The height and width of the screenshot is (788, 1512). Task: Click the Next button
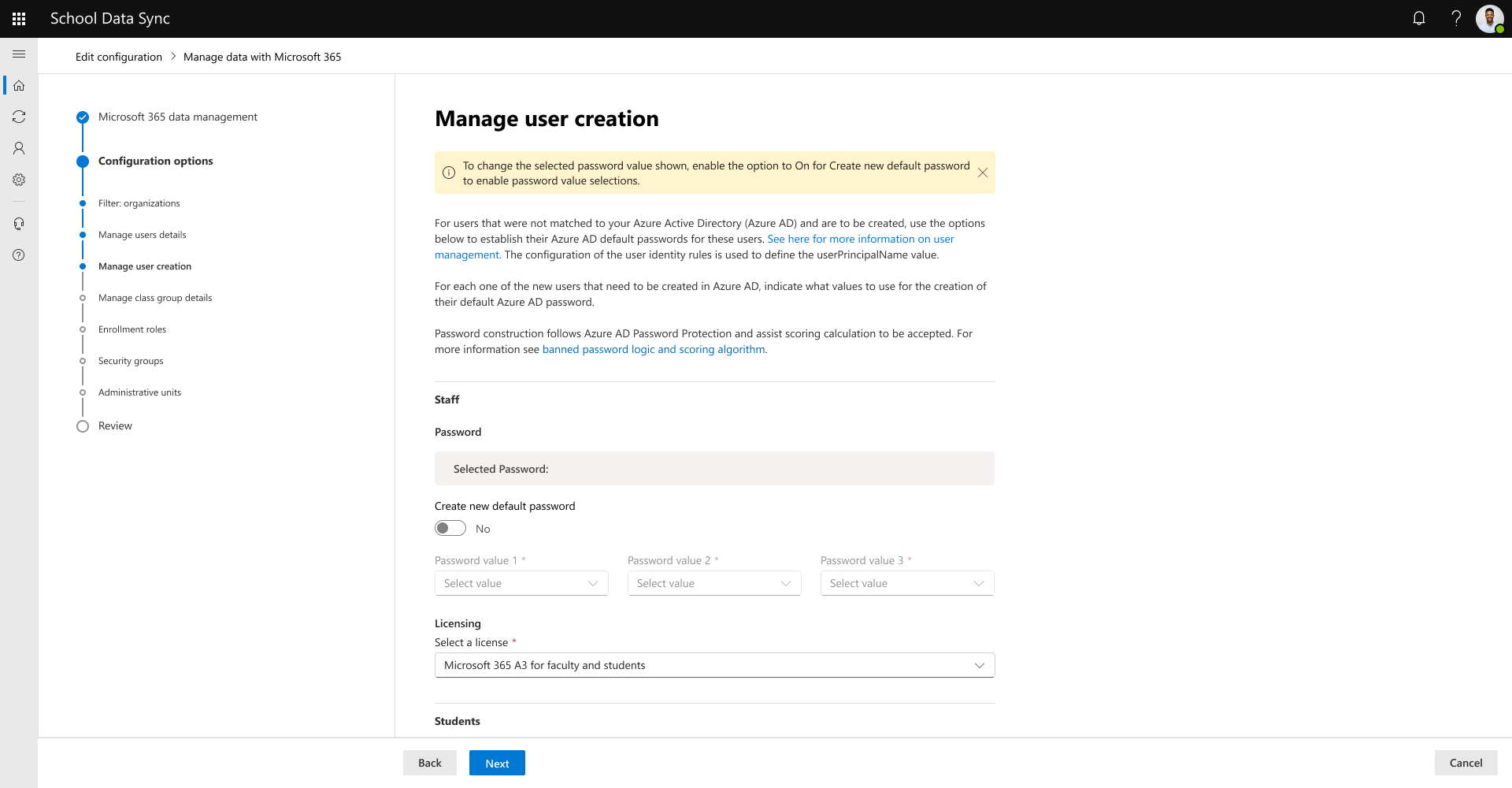tap(497, 763)
